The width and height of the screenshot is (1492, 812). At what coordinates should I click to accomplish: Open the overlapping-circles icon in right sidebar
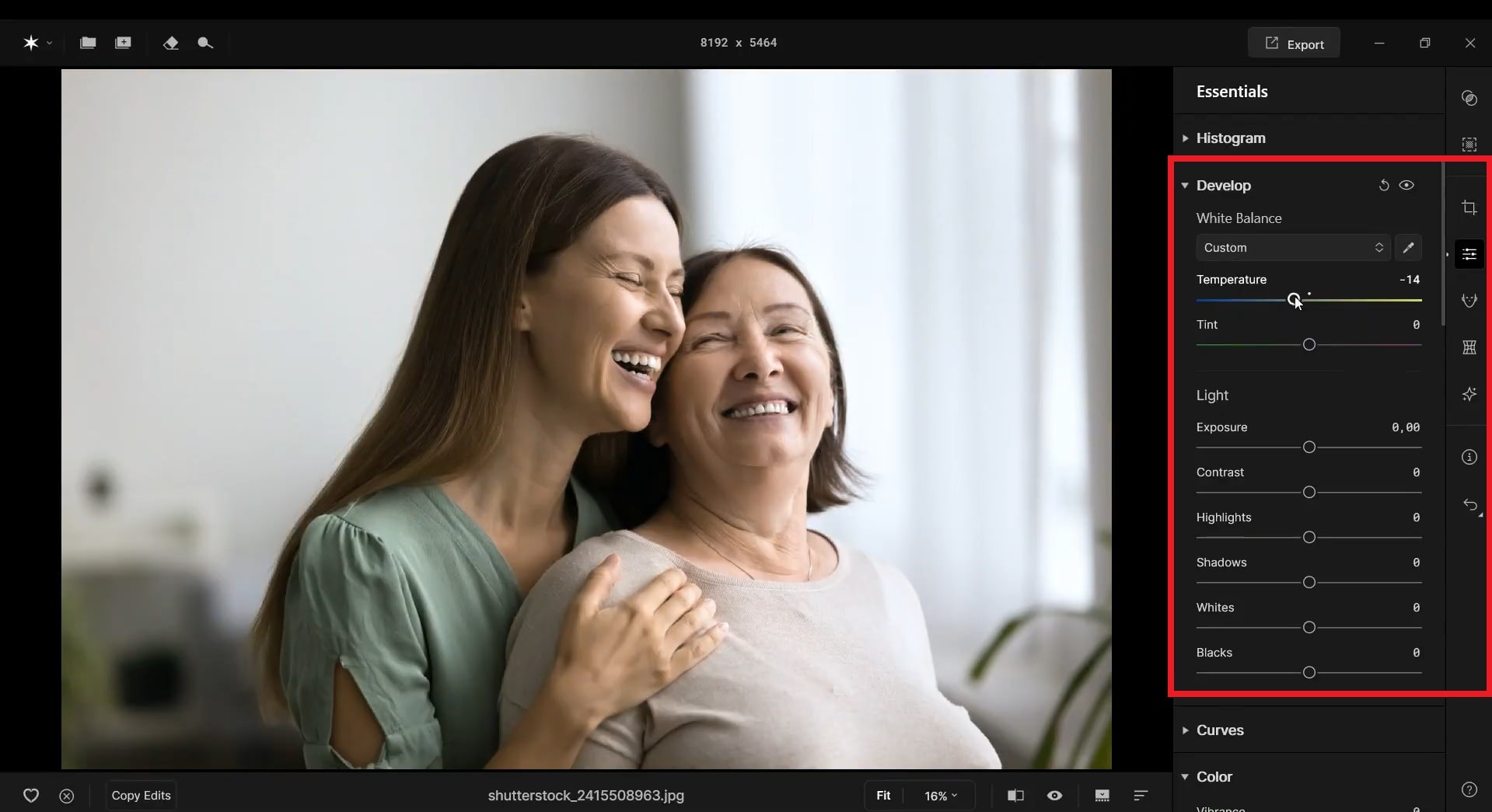(x=1469, y=98)
